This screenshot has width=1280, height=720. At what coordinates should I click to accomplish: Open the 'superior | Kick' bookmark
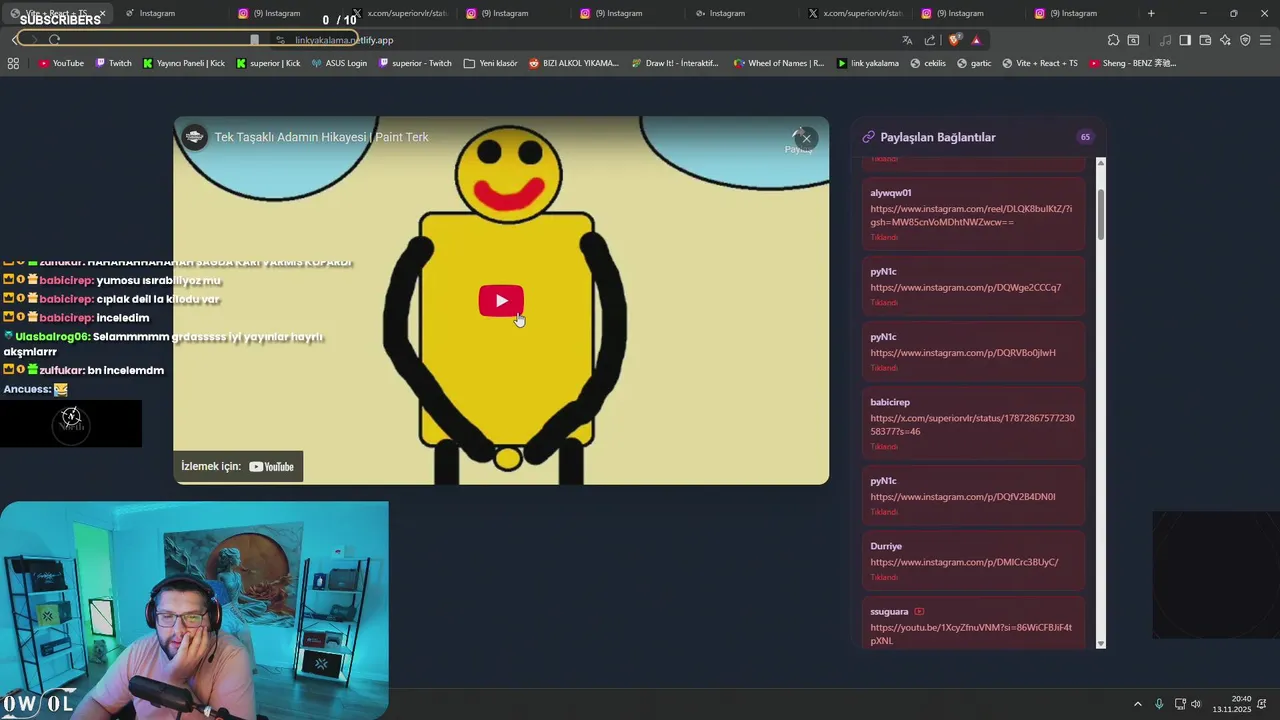point(268,63)
